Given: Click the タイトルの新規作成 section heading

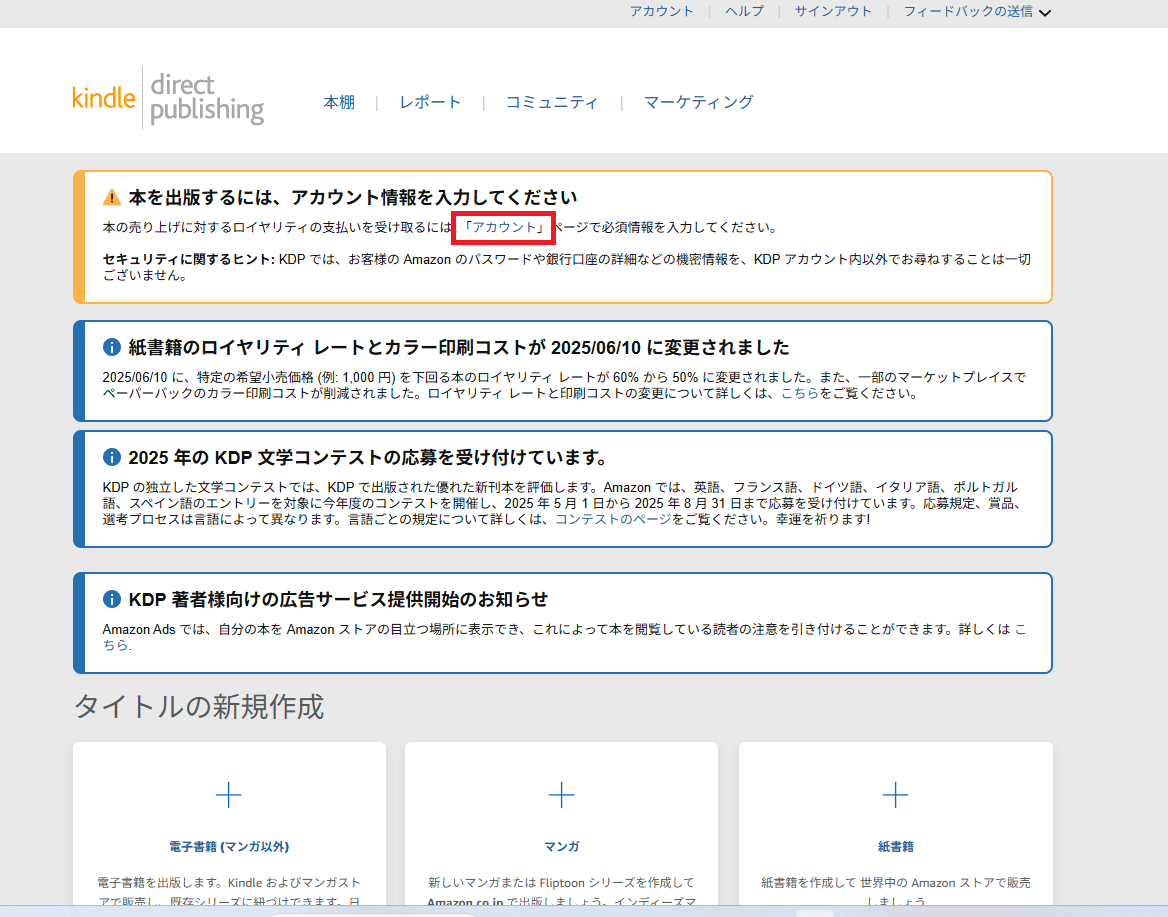Looking at the screenshot, I should pos(199,706).
